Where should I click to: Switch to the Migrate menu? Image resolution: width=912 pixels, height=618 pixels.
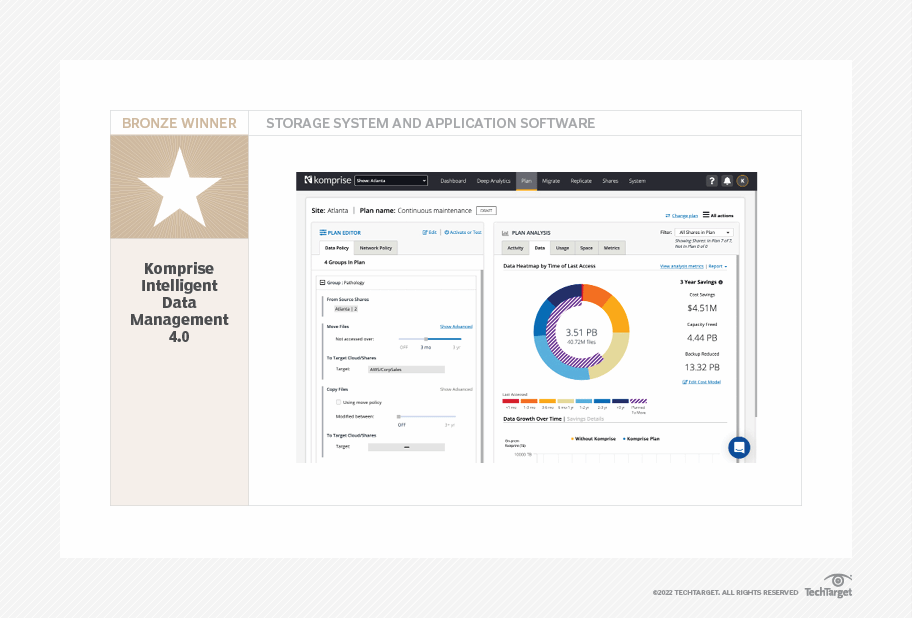click(551, 181)
